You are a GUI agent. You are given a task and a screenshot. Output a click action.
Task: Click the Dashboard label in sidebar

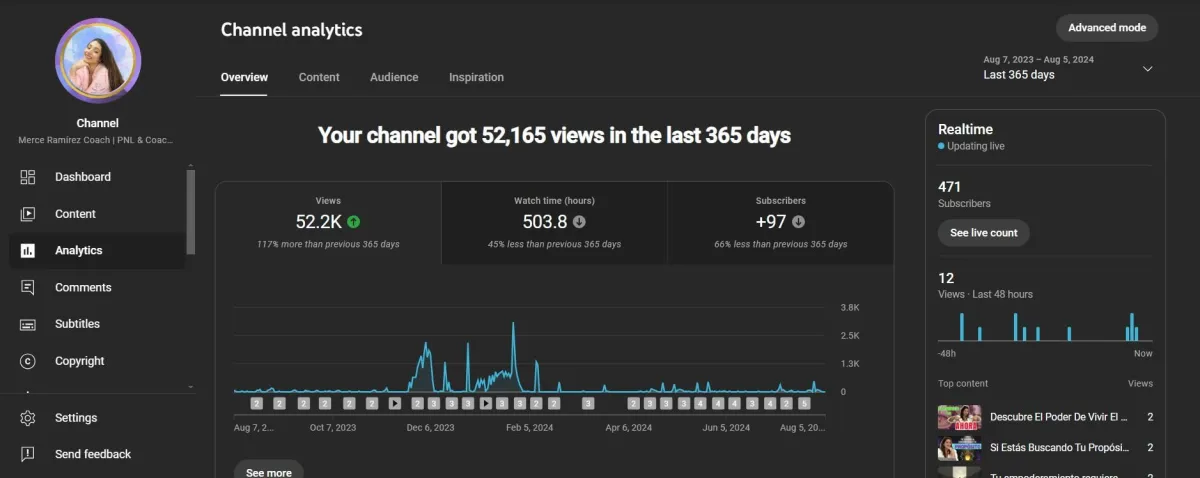point(83,177)
